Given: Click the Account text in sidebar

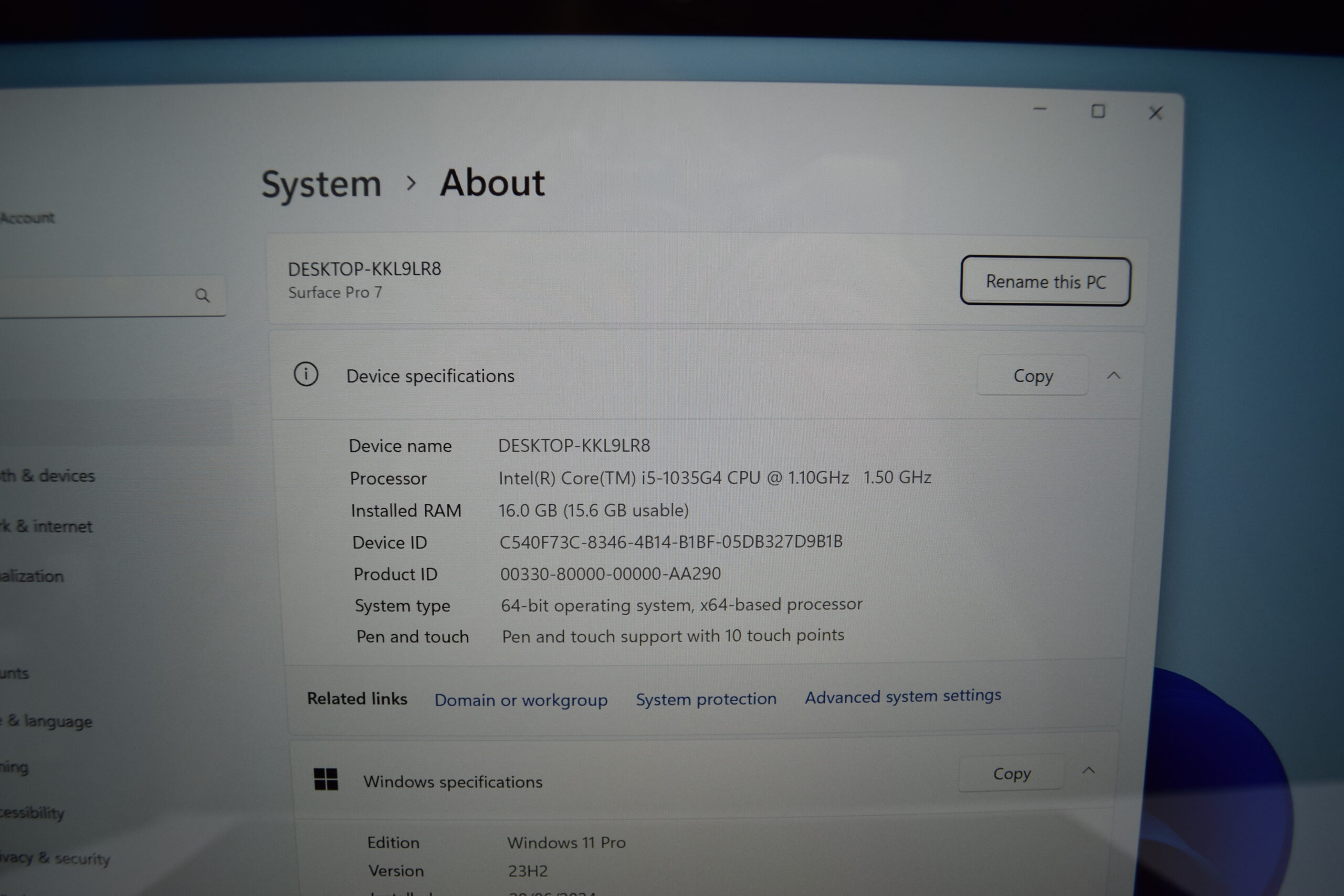Looking at the screenshot, I should pyautogui.click(x=27, y=218).
